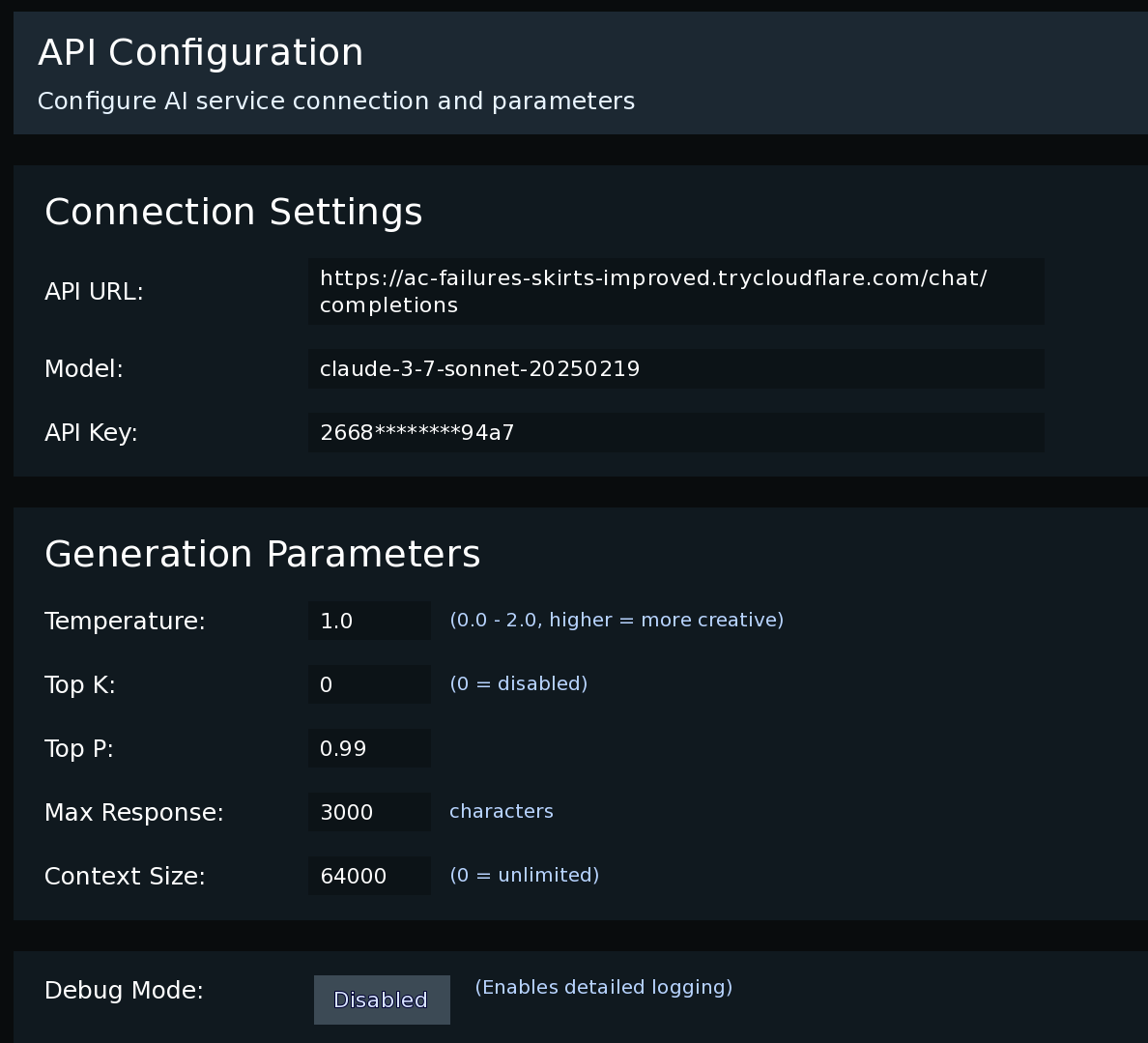Click the Top K value field
The image size is (1148, 1043).
pos(369,684)
